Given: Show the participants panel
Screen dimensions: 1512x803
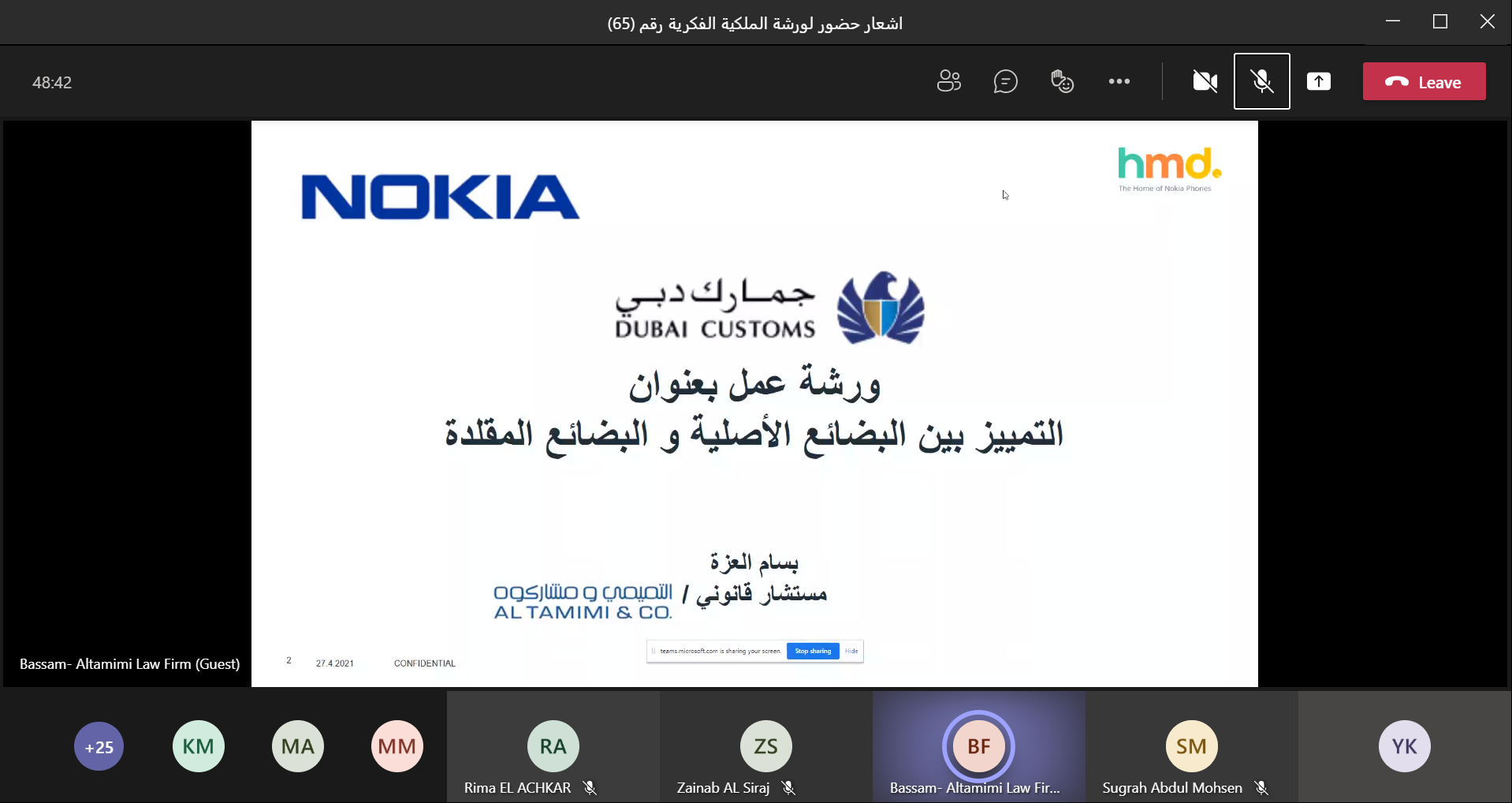Looking at the screenshot, I should click(x=949, y=81).
